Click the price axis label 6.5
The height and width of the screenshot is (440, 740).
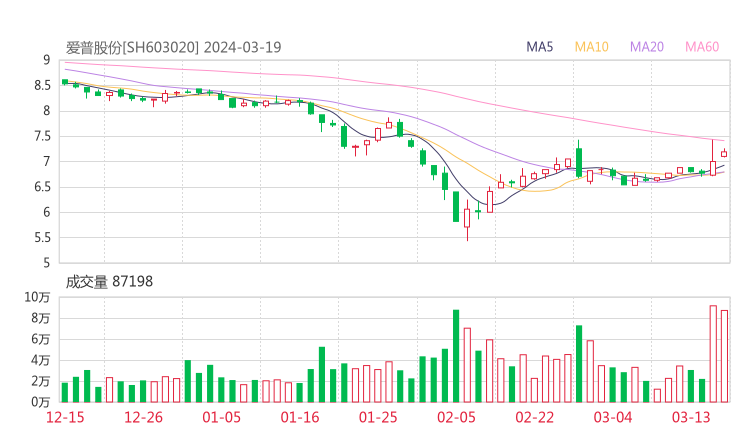click(42, 187)
